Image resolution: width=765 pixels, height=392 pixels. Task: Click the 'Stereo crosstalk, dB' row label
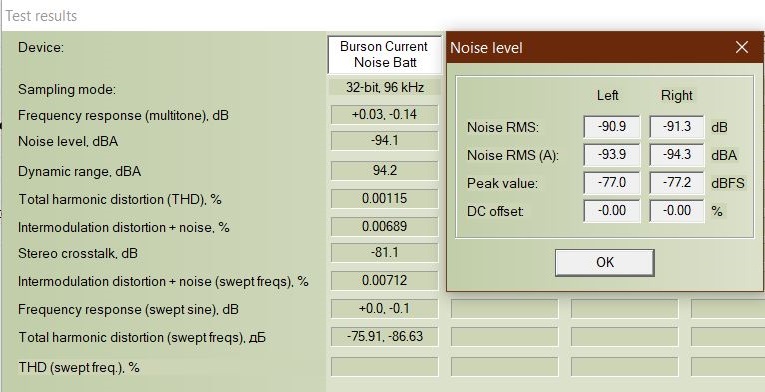(x=78, y=253)
